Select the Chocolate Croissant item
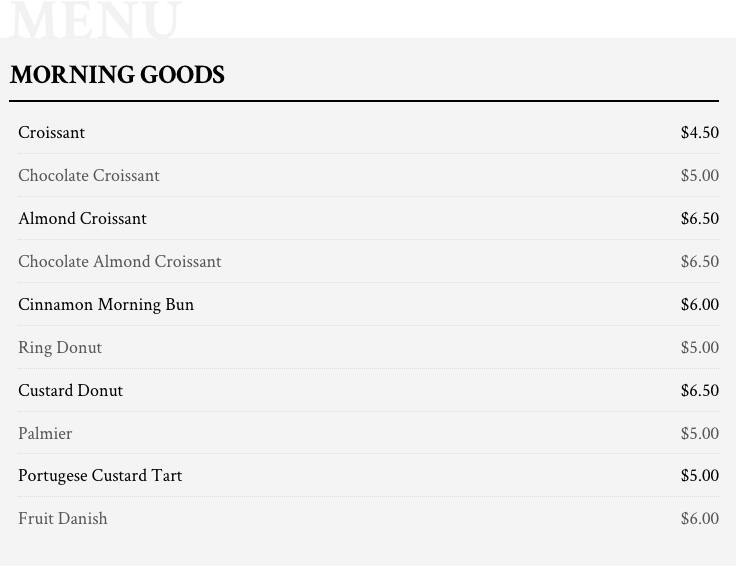 [x=89, y=176]
